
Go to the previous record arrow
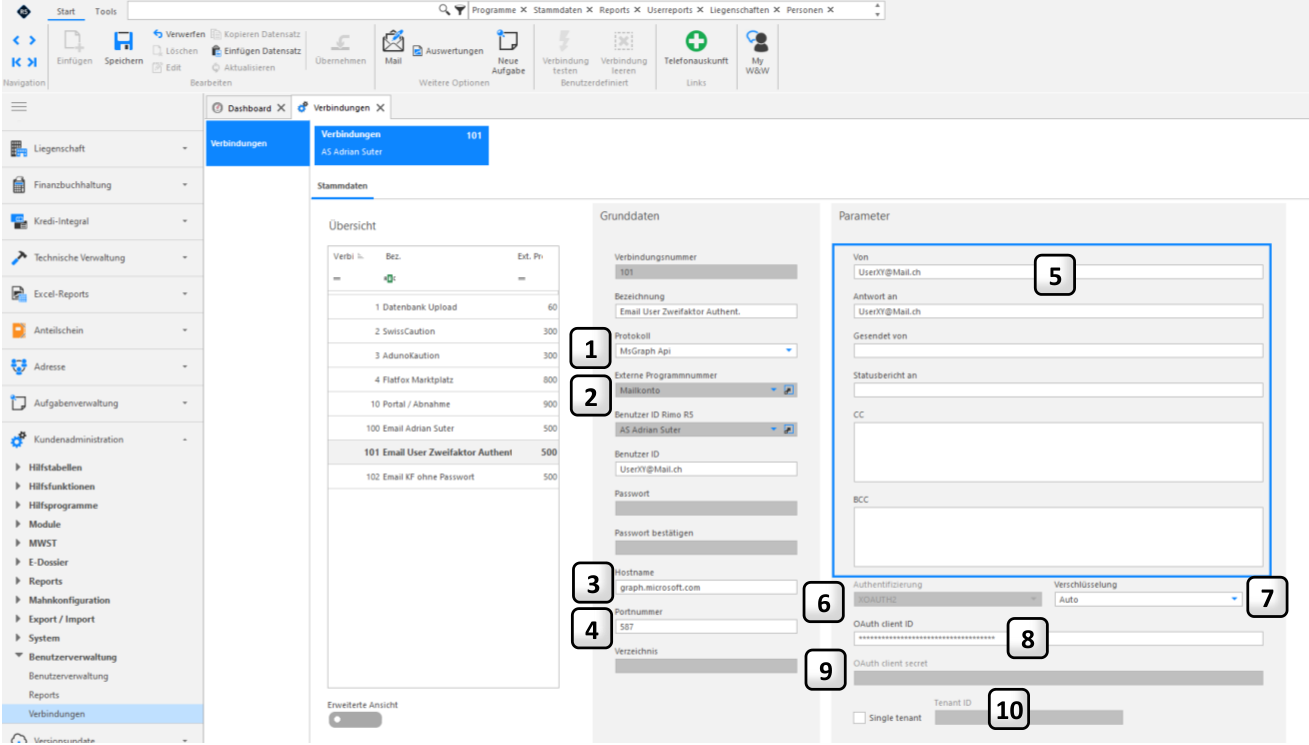point(17,40)
